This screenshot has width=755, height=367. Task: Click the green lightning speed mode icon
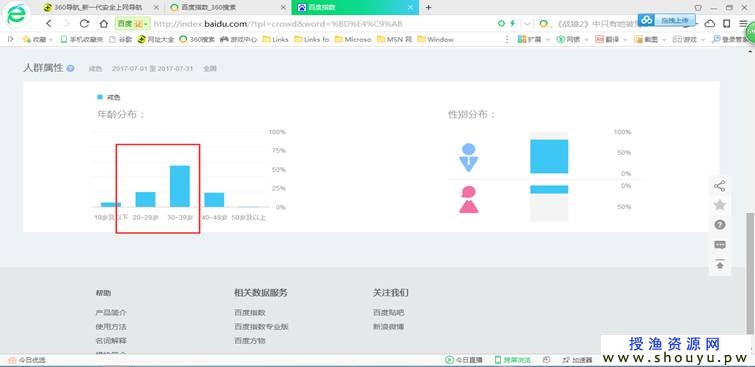(x=512, y=23)
